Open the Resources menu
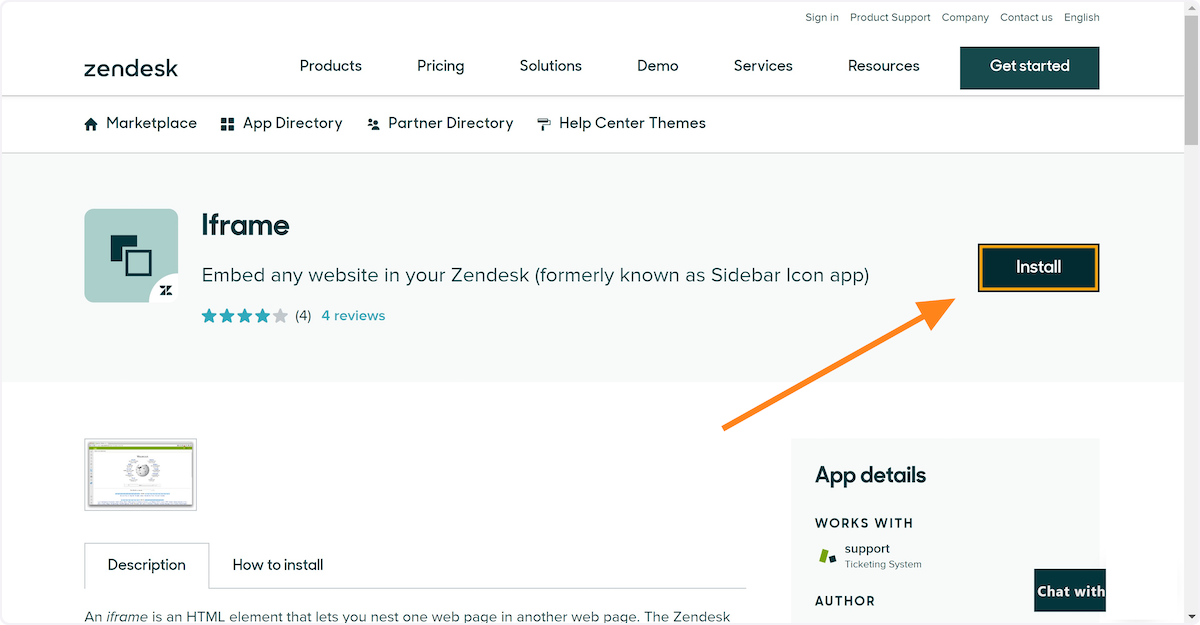This screenshot has height=625, width=1200. [884, 66]
